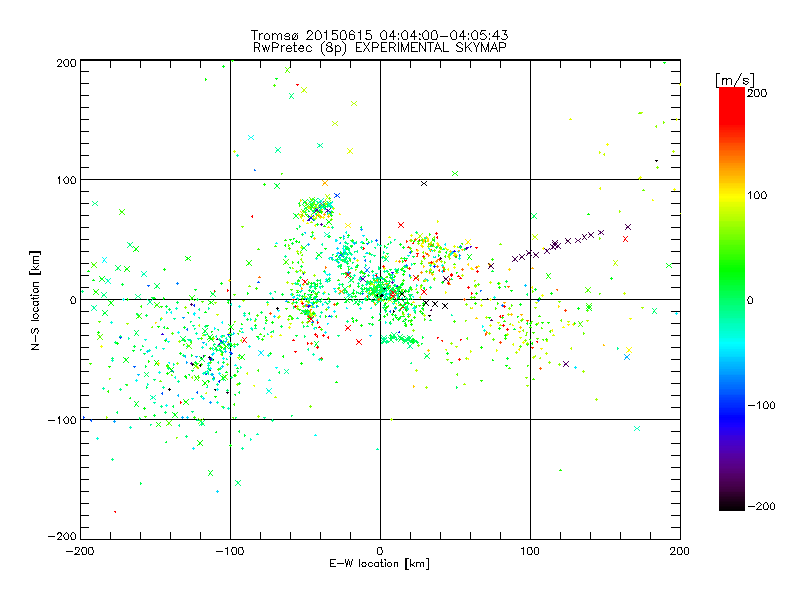Click the x-axis '-200' tick label

[80, 551]
